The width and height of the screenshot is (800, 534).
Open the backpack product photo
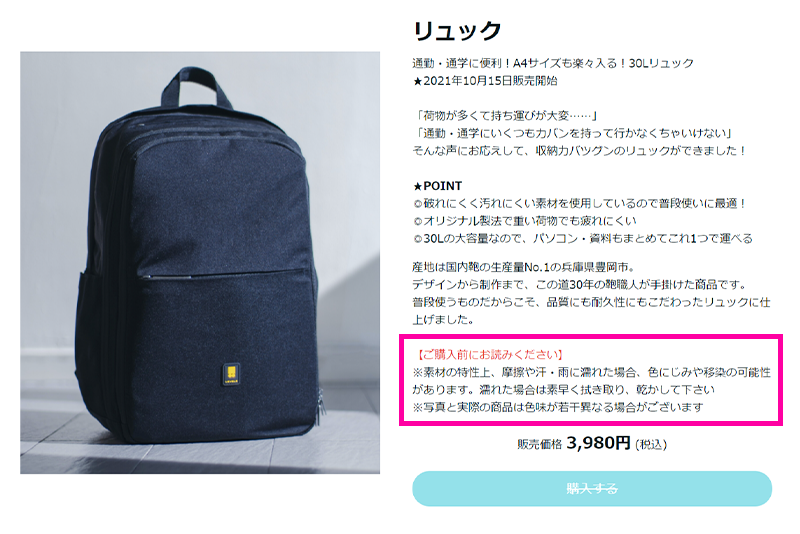(200, 263)
